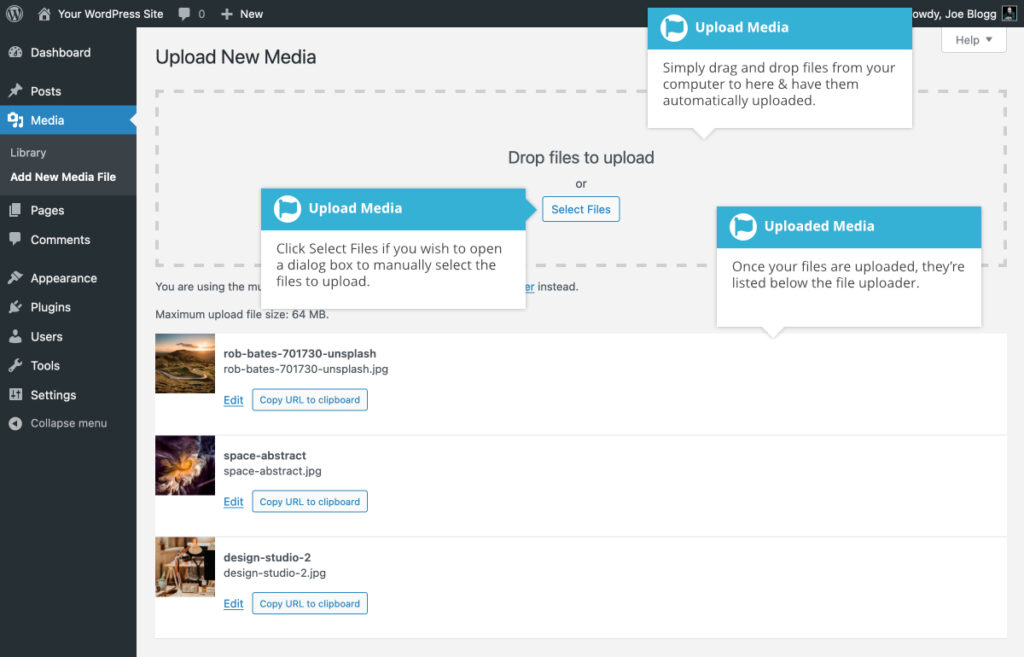The image size is (1024, 657).
Task: Click the Plugins plug icon
Action: pyautogui.click(x=15, y=307)
